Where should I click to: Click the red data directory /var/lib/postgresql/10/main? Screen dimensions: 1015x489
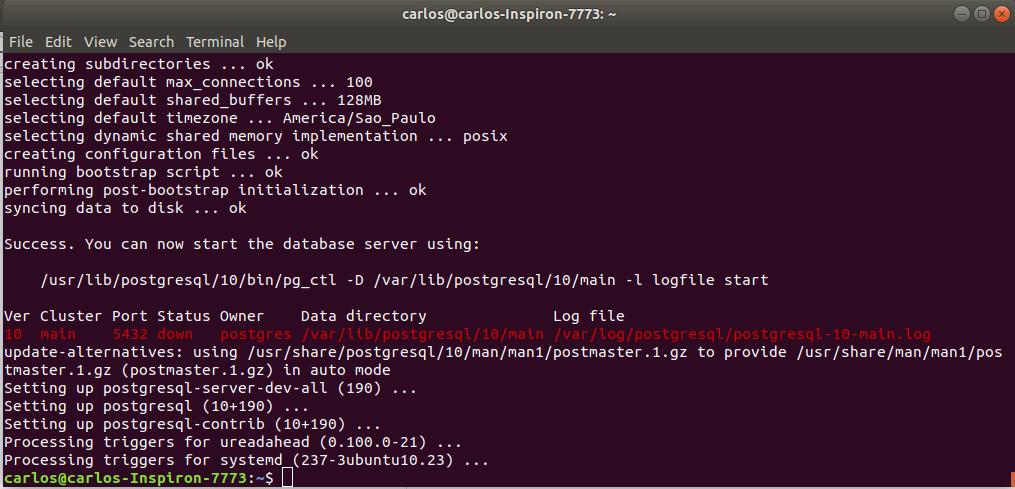(422, 335)
